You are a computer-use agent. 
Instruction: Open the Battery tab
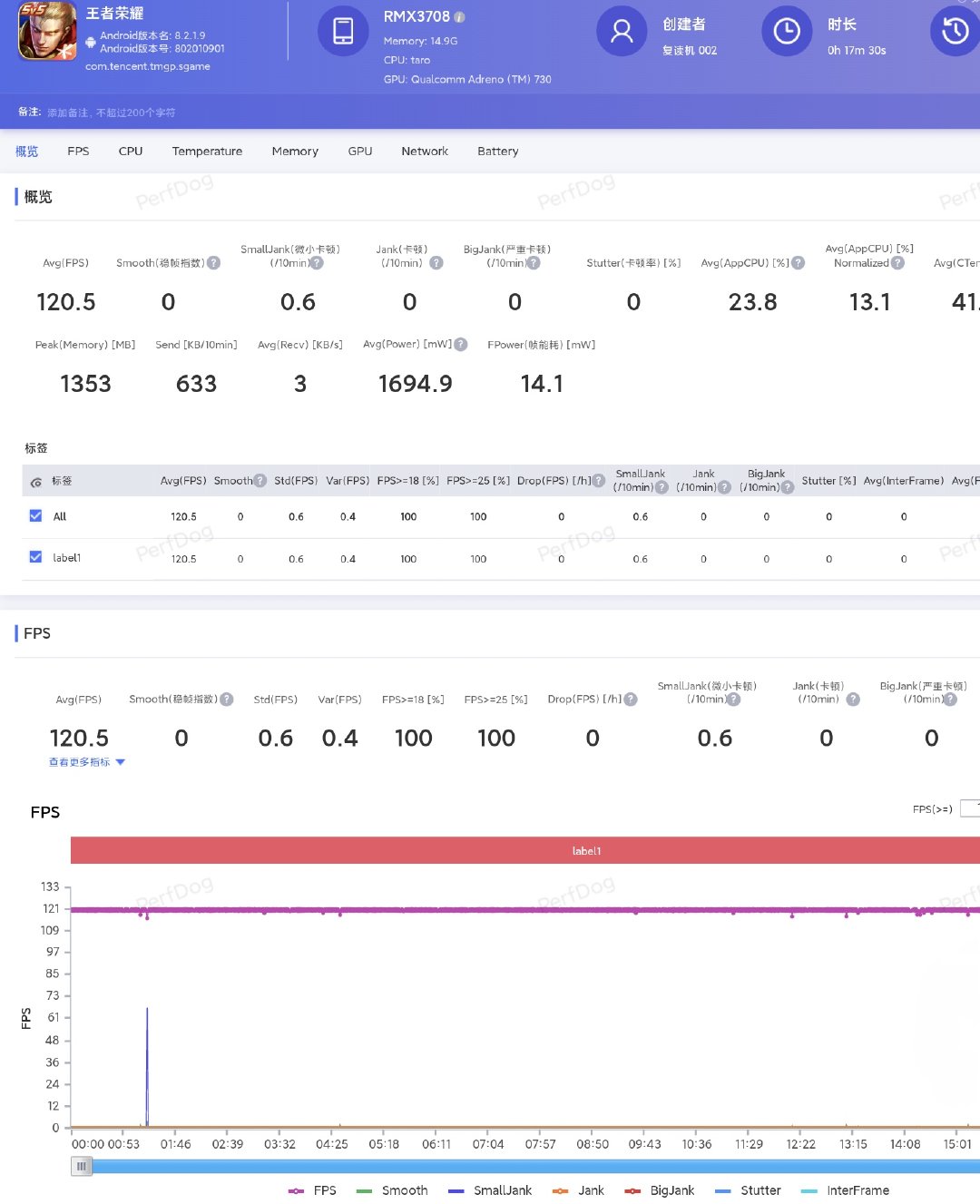tap(497, 152)
